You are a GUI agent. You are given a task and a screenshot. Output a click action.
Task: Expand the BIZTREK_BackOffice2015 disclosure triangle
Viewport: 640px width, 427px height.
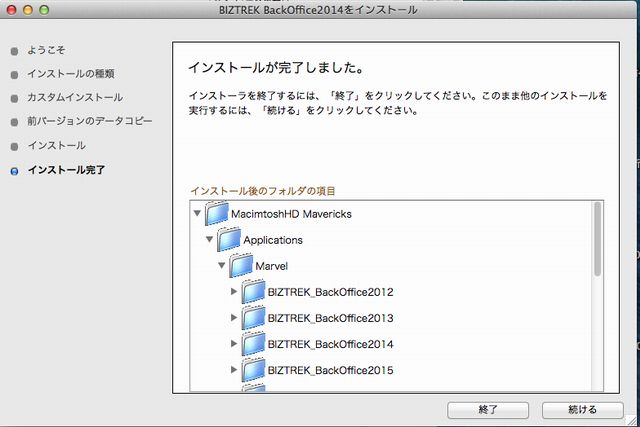234,370
